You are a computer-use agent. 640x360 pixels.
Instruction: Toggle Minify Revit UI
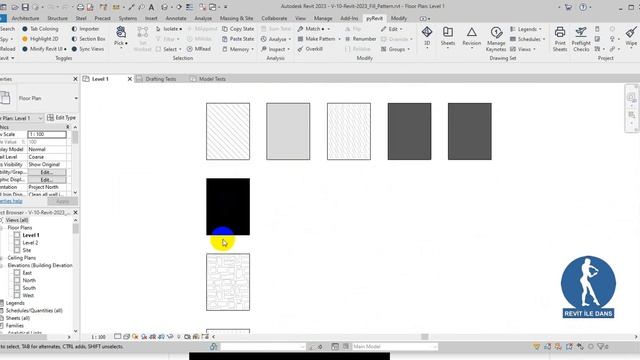[43, 49]
